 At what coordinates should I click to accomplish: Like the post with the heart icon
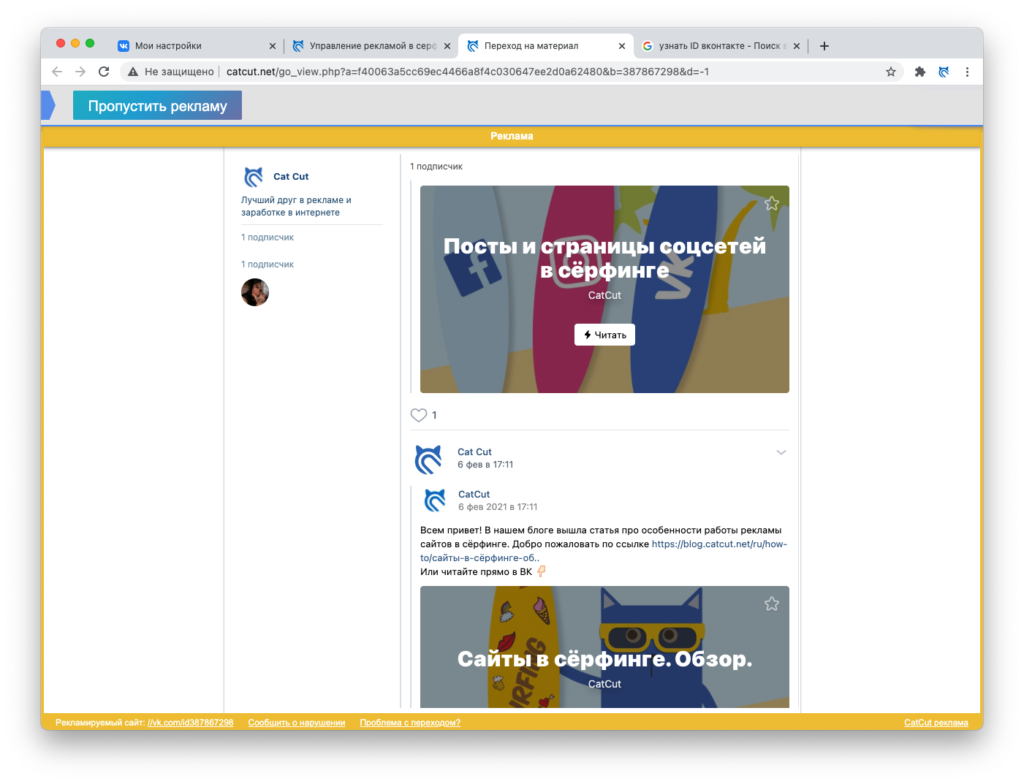click(419, 415)
